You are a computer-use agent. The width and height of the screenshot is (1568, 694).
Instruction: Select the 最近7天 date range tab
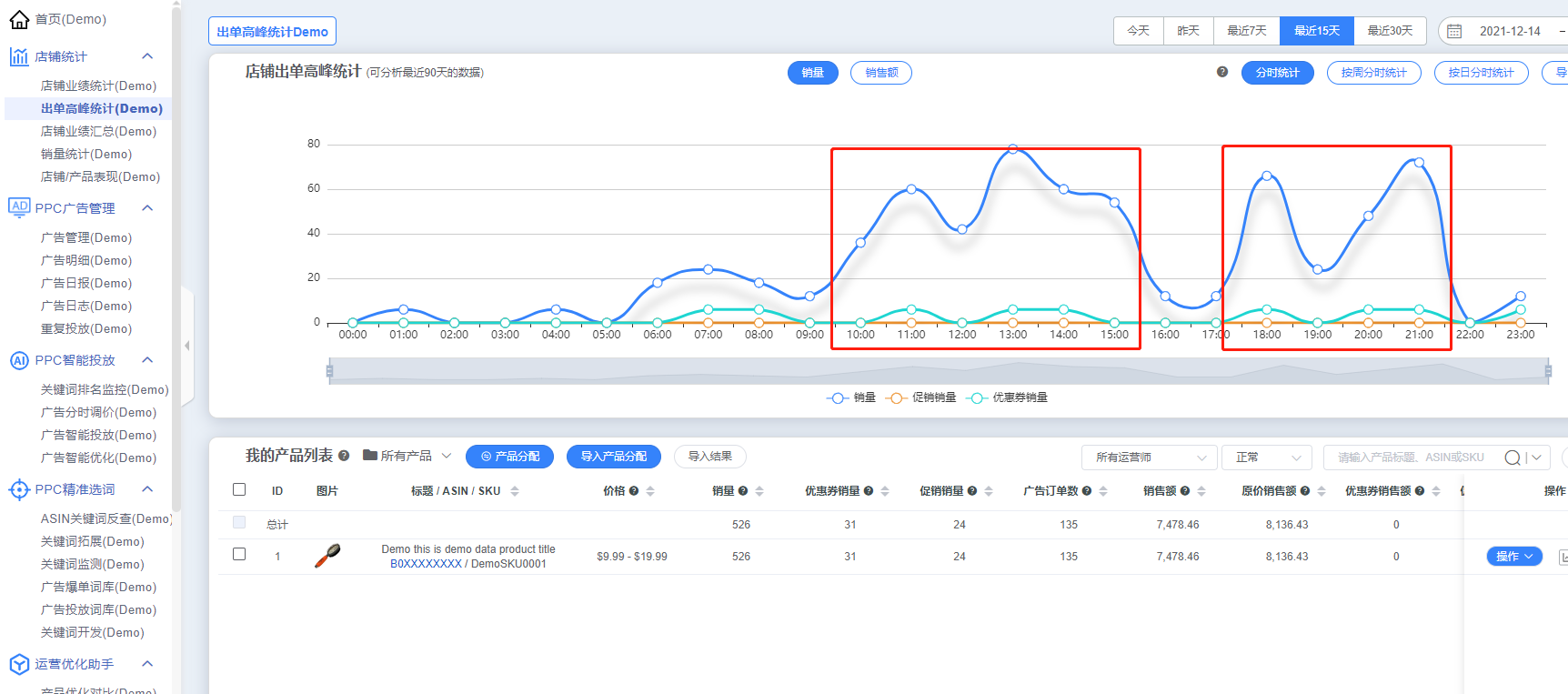pyautogui.click(x=1246, y=31)
